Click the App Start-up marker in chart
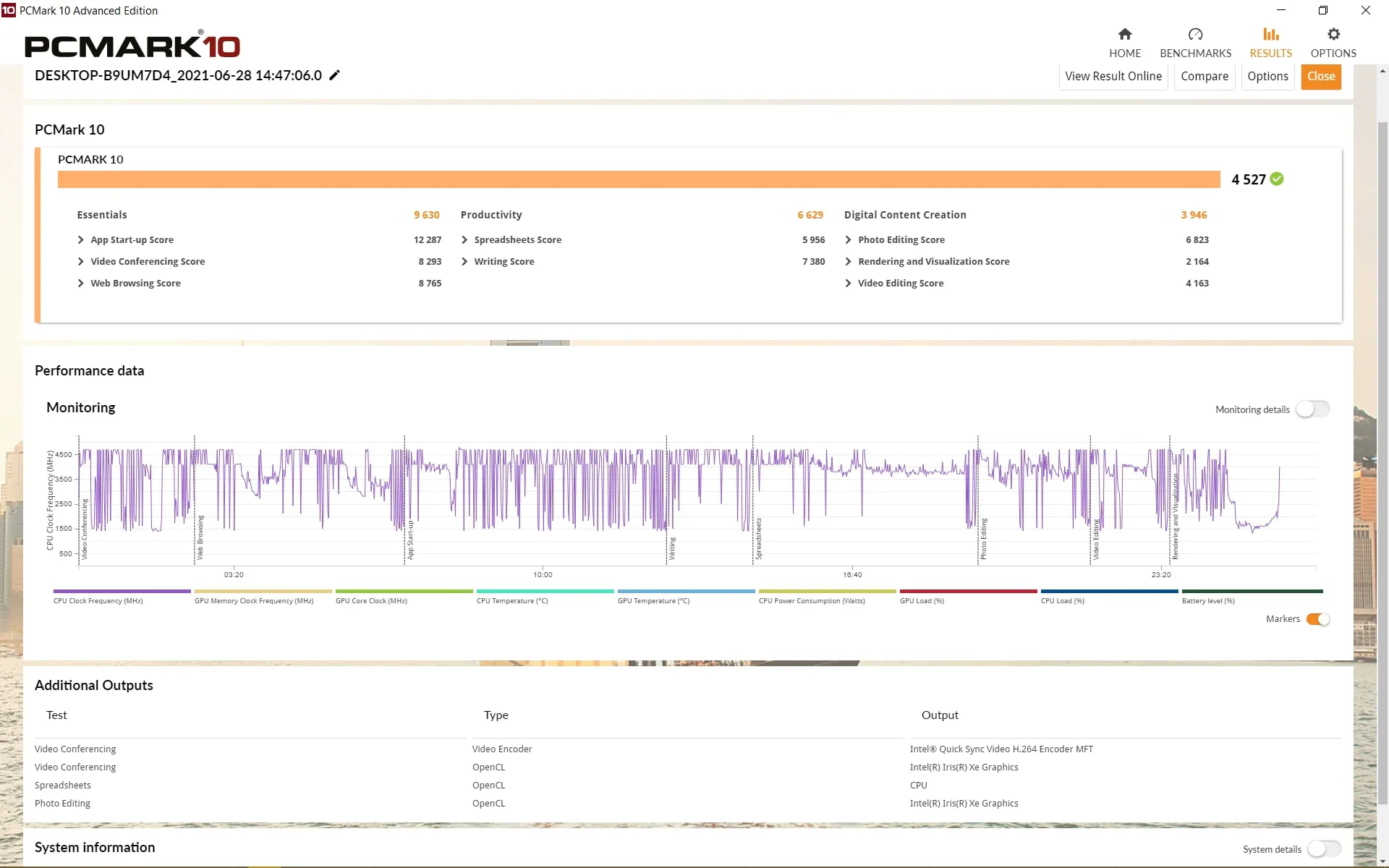Screen dimensions: 1389x868 coord(410,540)
